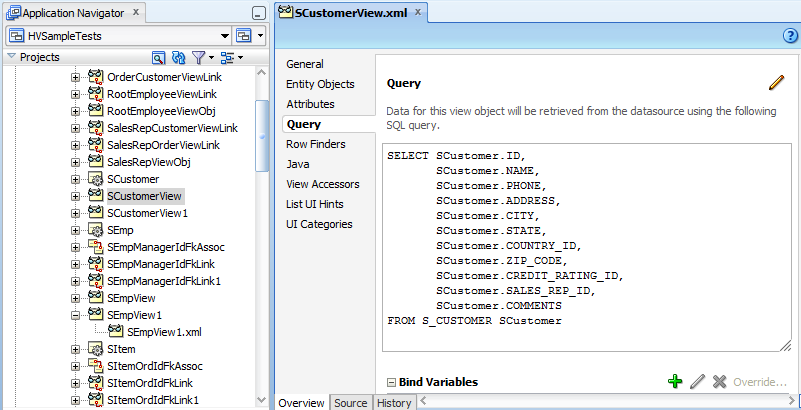
Task: Close the Application Navigator tab
Action: tap(136, 12)
